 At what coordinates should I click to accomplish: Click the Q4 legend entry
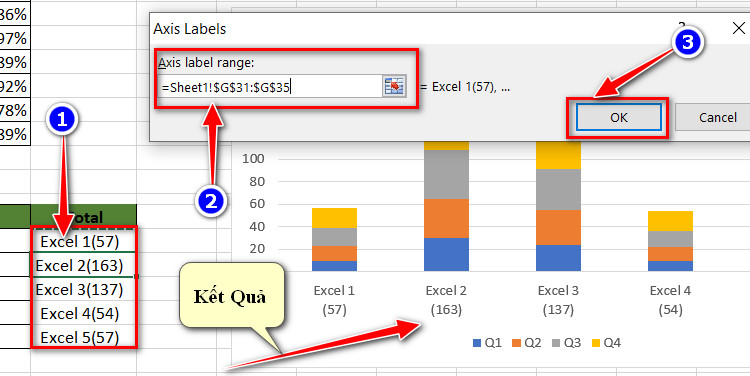click(606, 343)
